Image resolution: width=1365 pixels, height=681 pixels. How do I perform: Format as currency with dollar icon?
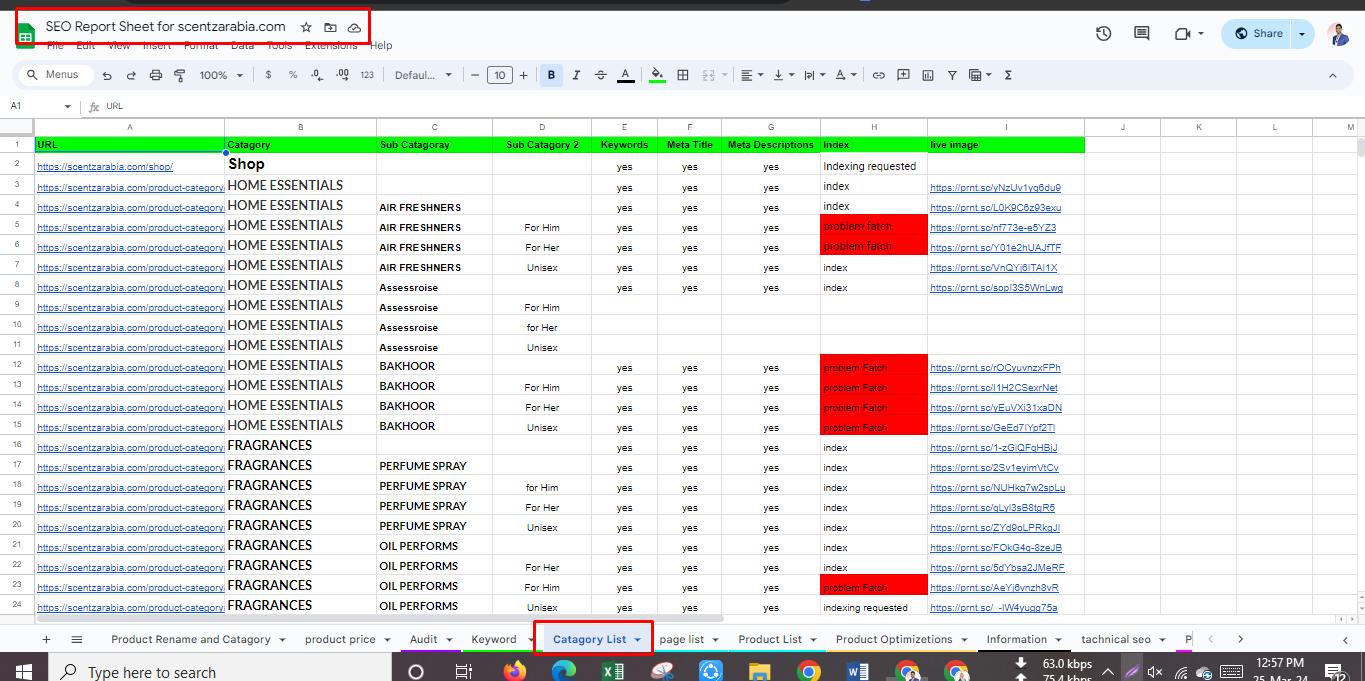click(x=268, y=75)
